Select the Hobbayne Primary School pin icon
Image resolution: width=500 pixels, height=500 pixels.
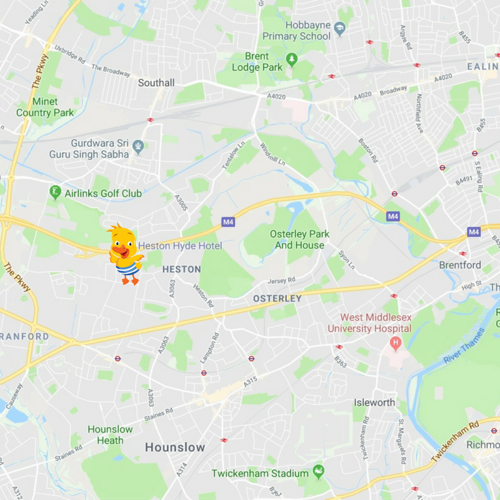(x=340, y=29)
